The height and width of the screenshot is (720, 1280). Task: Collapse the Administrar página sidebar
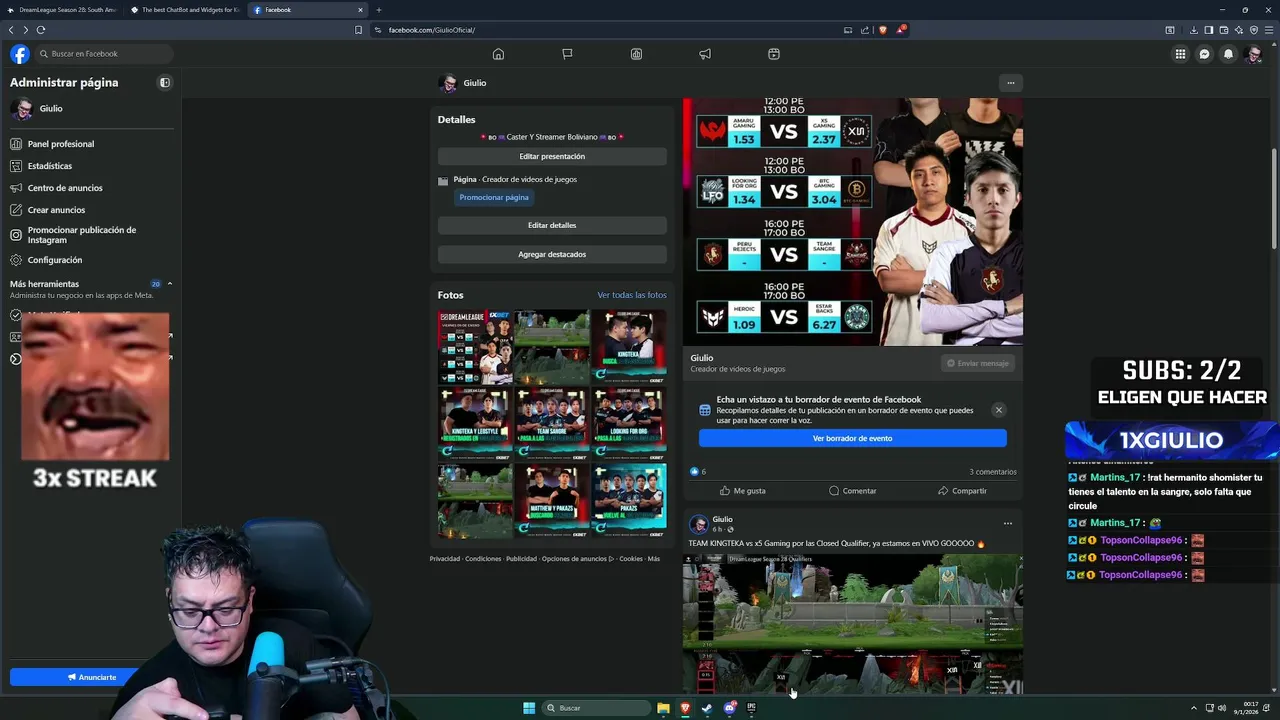click(165, 83)
